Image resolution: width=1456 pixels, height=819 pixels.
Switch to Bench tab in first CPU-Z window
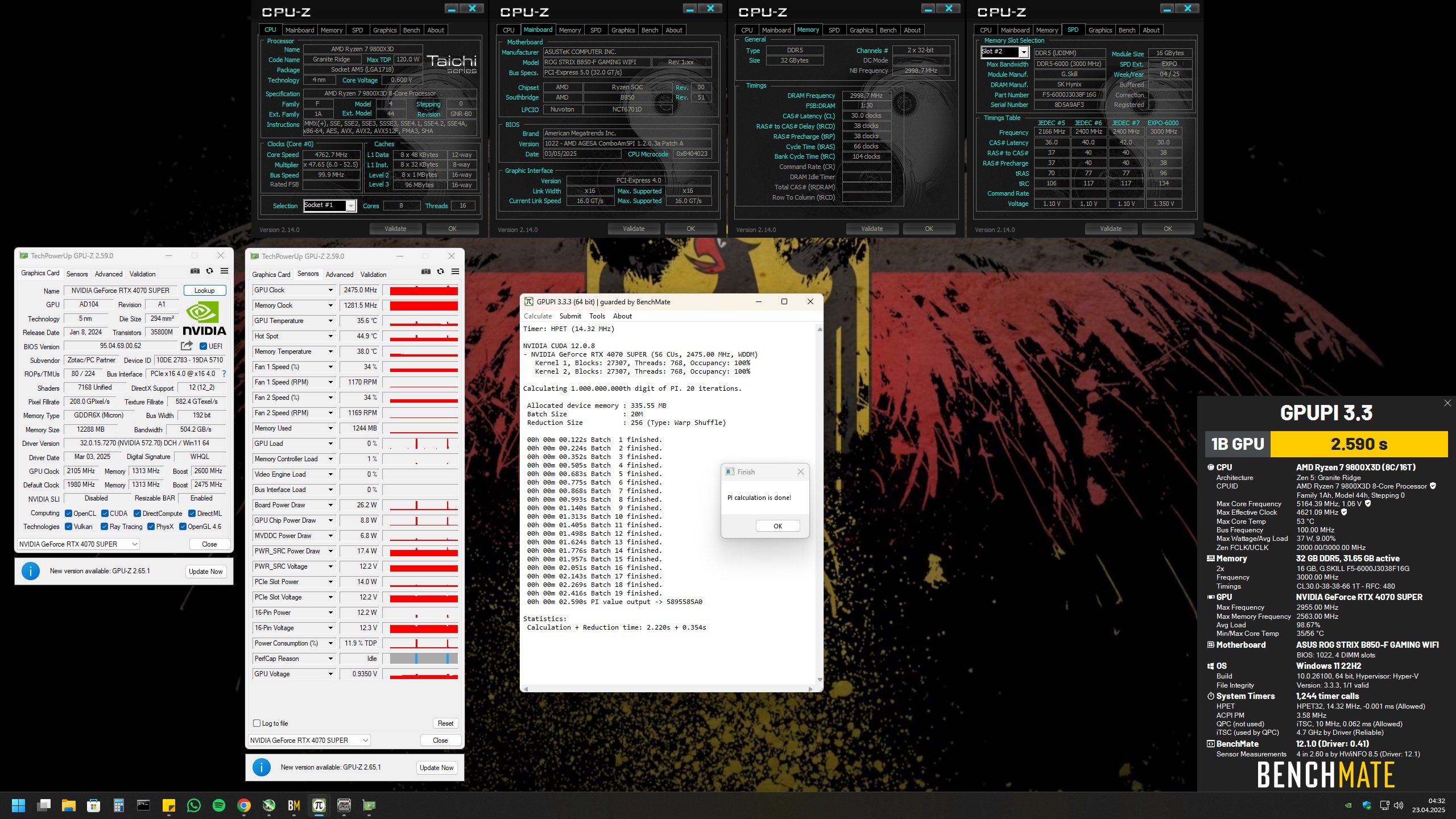(411, 30)
